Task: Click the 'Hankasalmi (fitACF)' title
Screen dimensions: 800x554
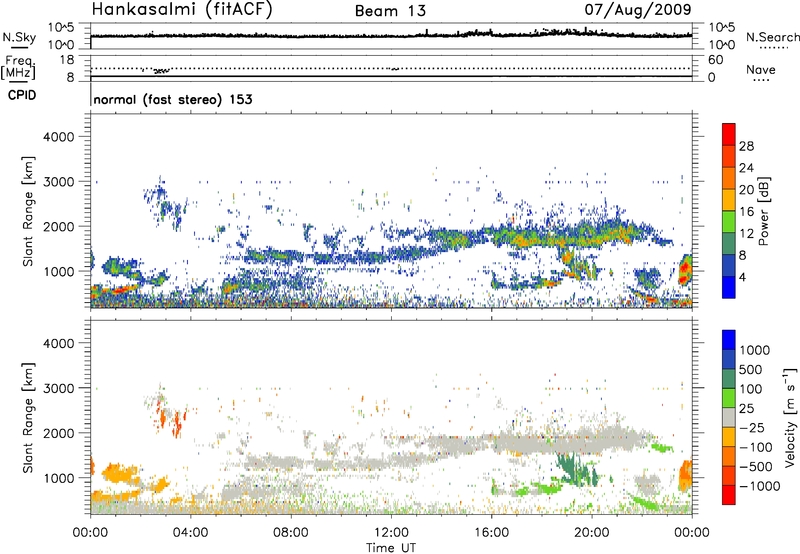Action: coord(182,10)
